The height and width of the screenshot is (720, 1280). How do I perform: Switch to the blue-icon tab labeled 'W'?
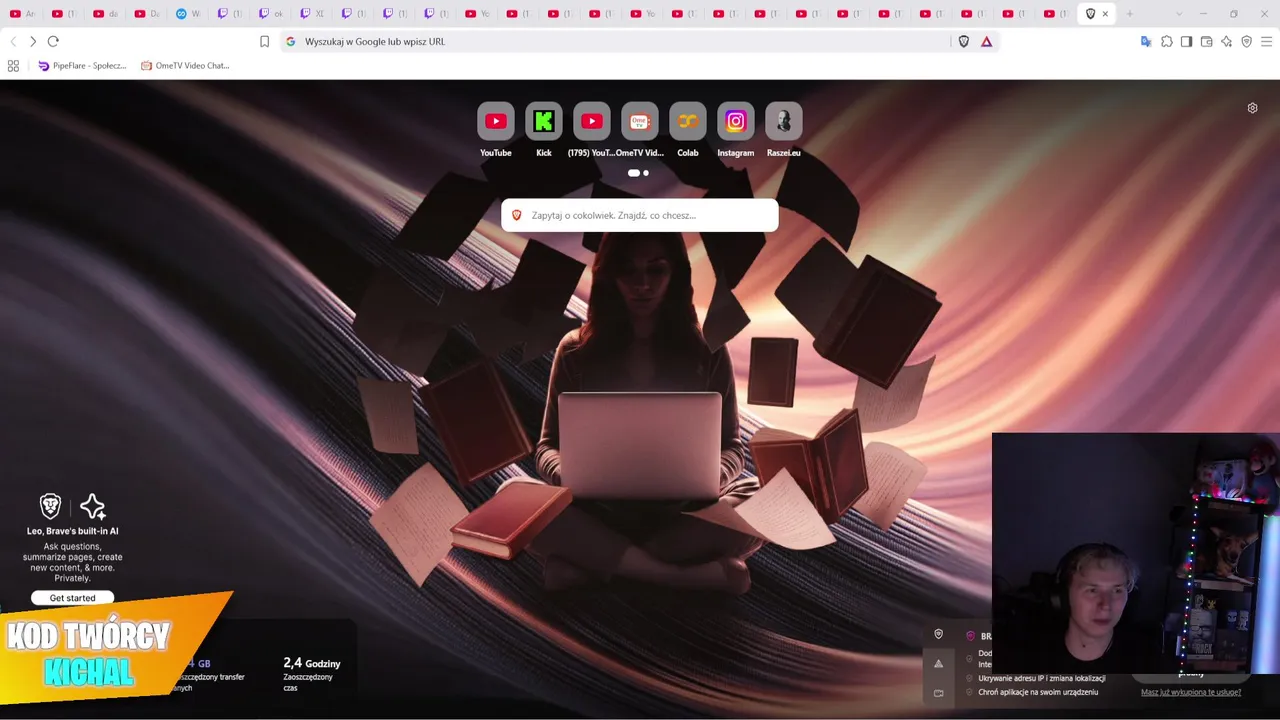pyautogui.click(x=188, y=14)
